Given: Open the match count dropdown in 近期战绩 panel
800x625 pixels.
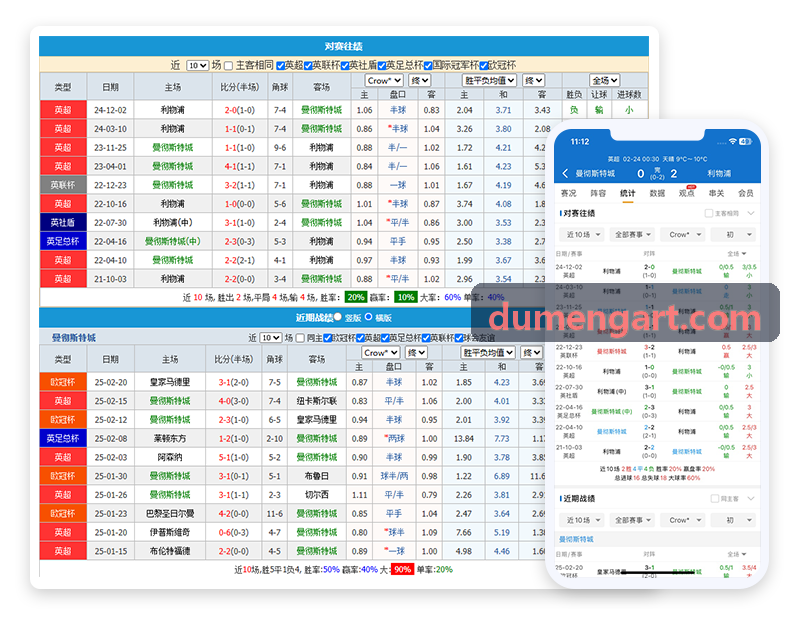Looking at the screenshot, I should click(x=271, y=338).
